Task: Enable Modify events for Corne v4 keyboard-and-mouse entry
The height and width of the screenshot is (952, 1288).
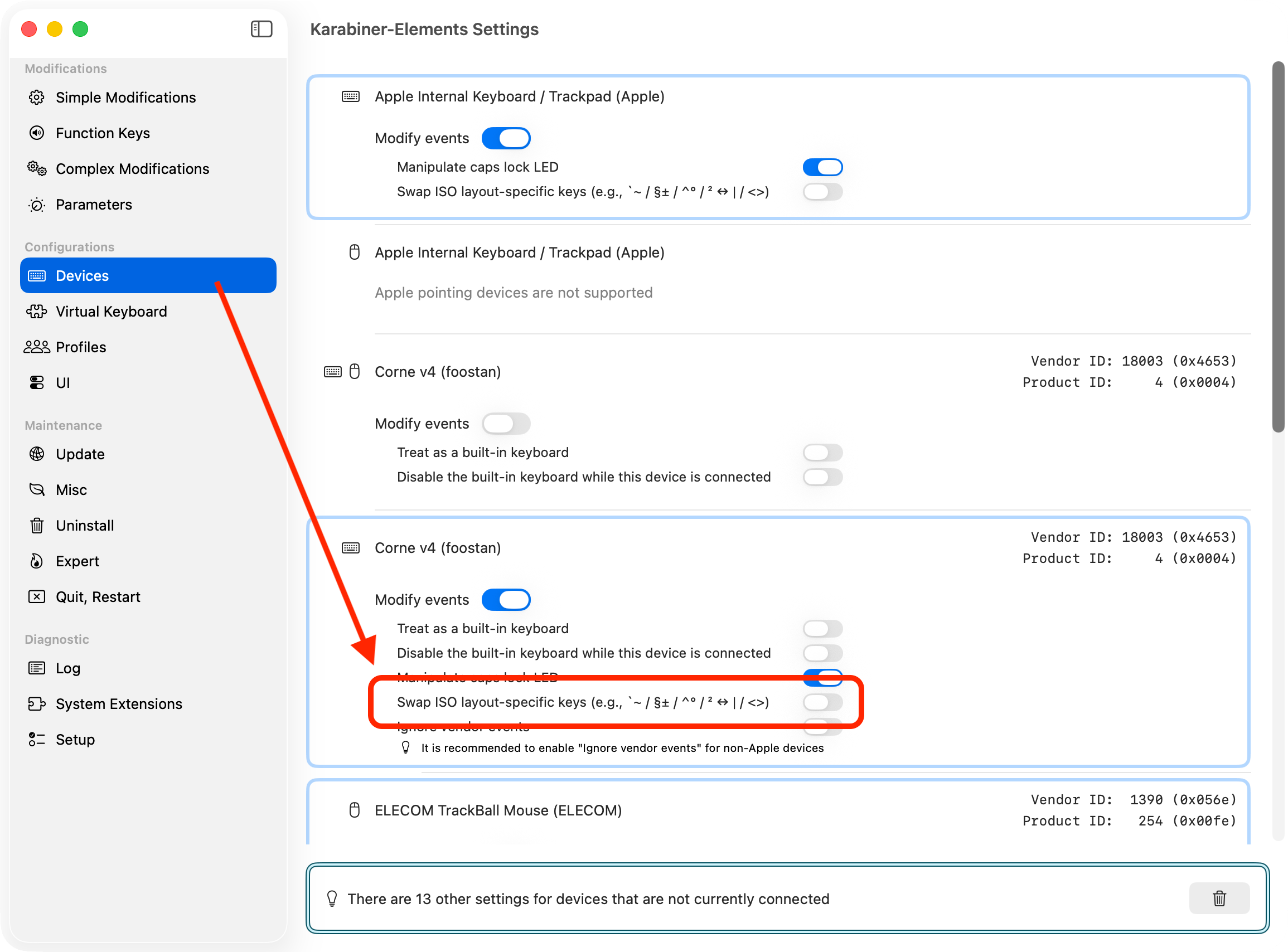Action: 506,424
